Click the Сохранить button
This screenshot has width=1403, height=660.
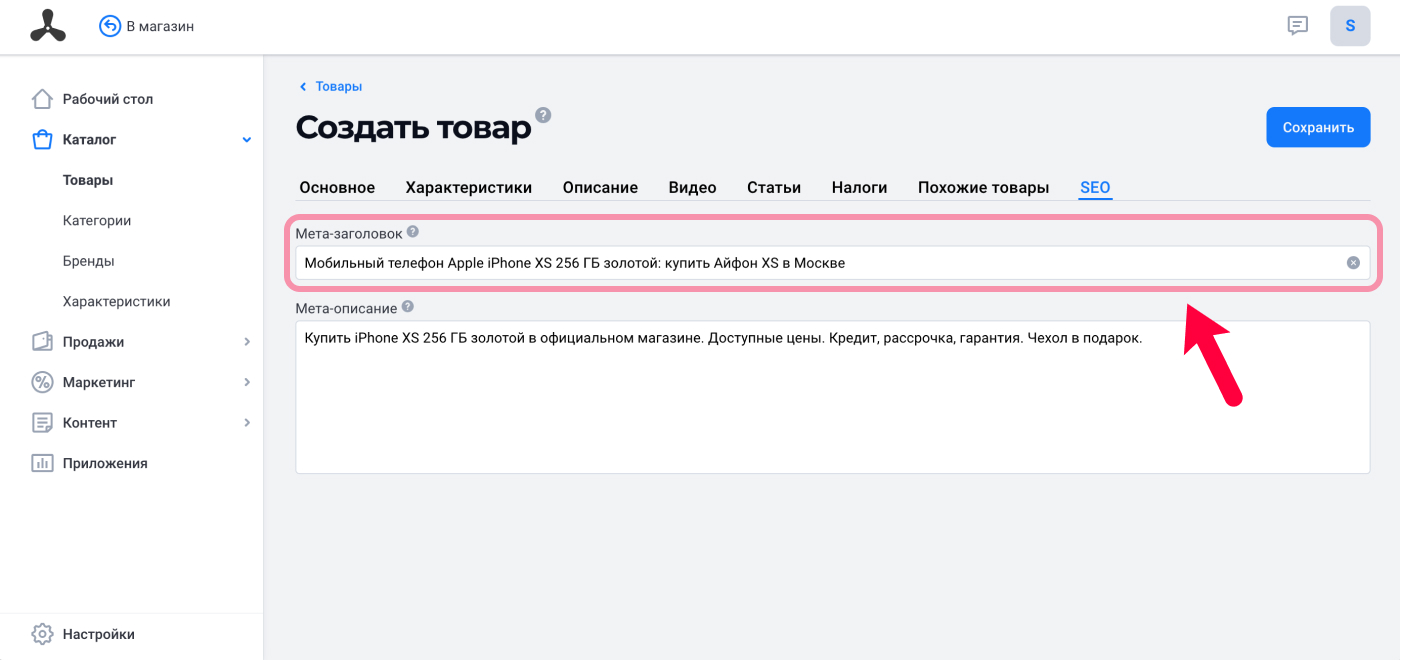[1318, 127]
